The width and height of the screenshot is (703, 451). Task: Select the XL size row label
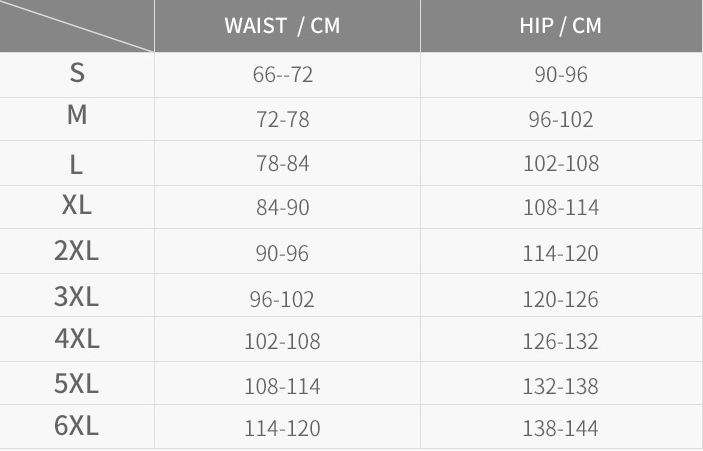[x=77, y=205]
